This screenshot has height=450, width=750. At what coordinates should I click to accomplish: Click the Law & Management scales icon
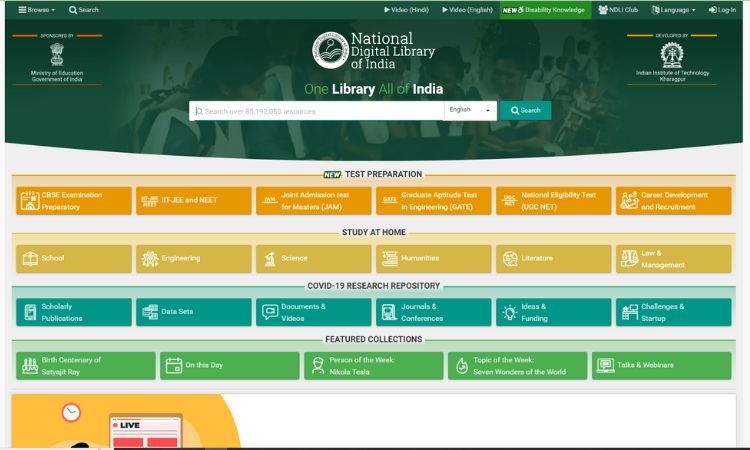(x=629, y=259)
